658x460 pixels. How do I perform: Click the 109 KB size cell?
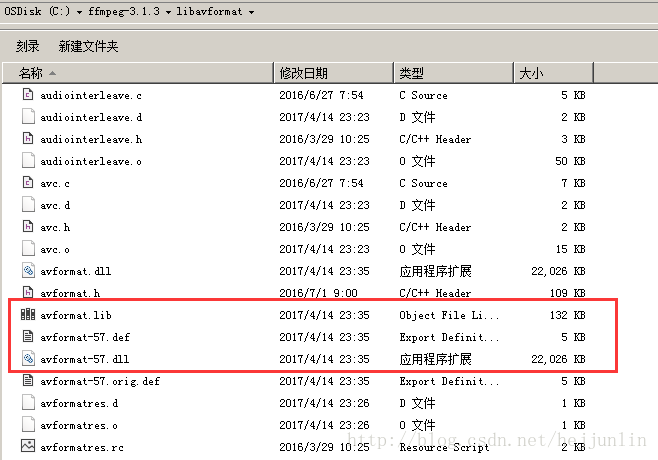[x=567, y=293]
